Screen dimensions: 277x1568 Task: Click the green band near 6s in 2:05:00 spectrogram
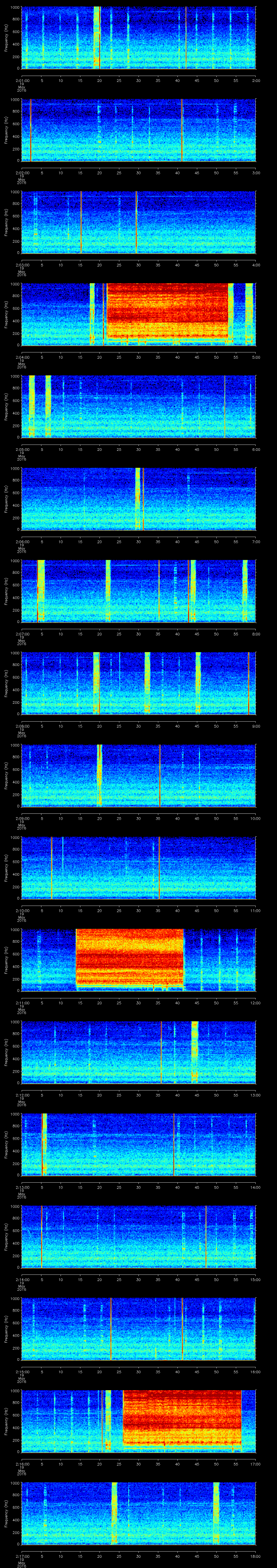[48, 407]
